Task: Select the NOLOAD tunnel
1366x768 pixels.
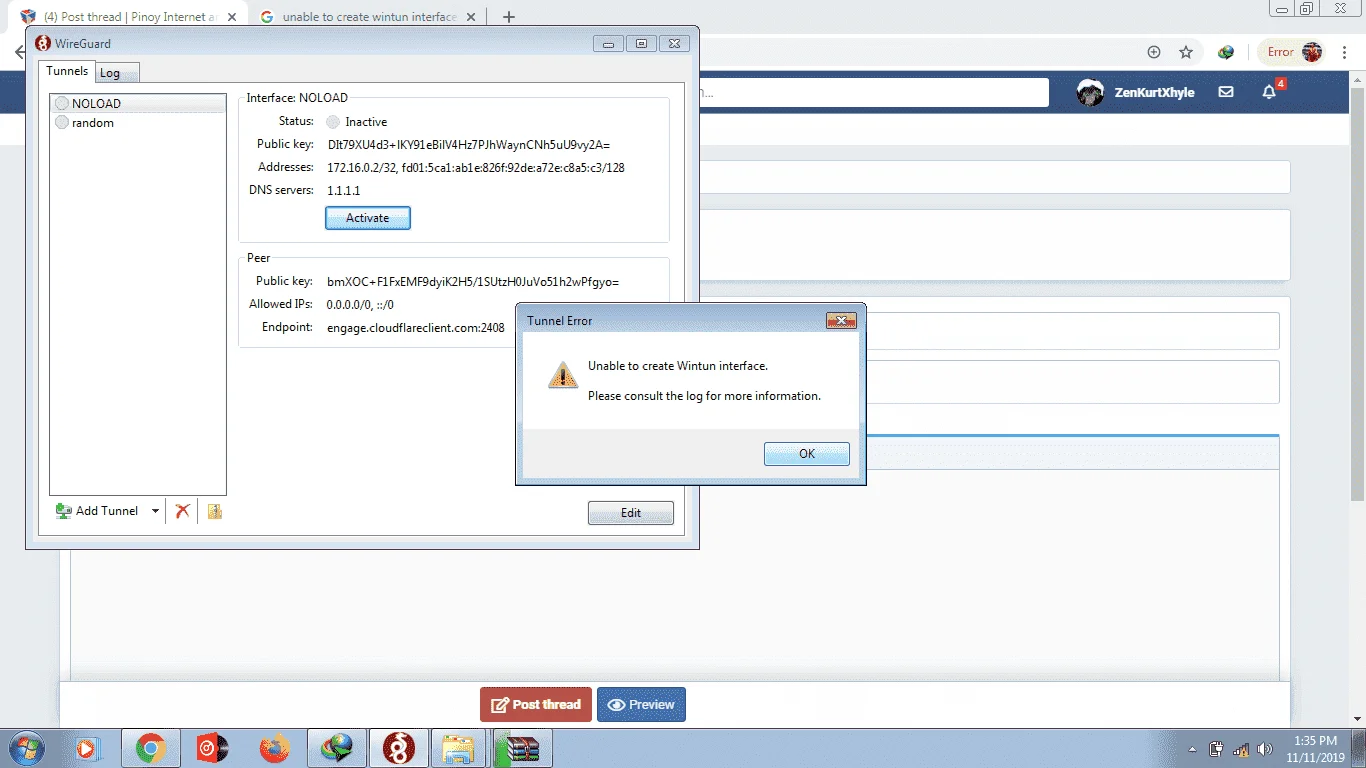Action: point(138,104)
